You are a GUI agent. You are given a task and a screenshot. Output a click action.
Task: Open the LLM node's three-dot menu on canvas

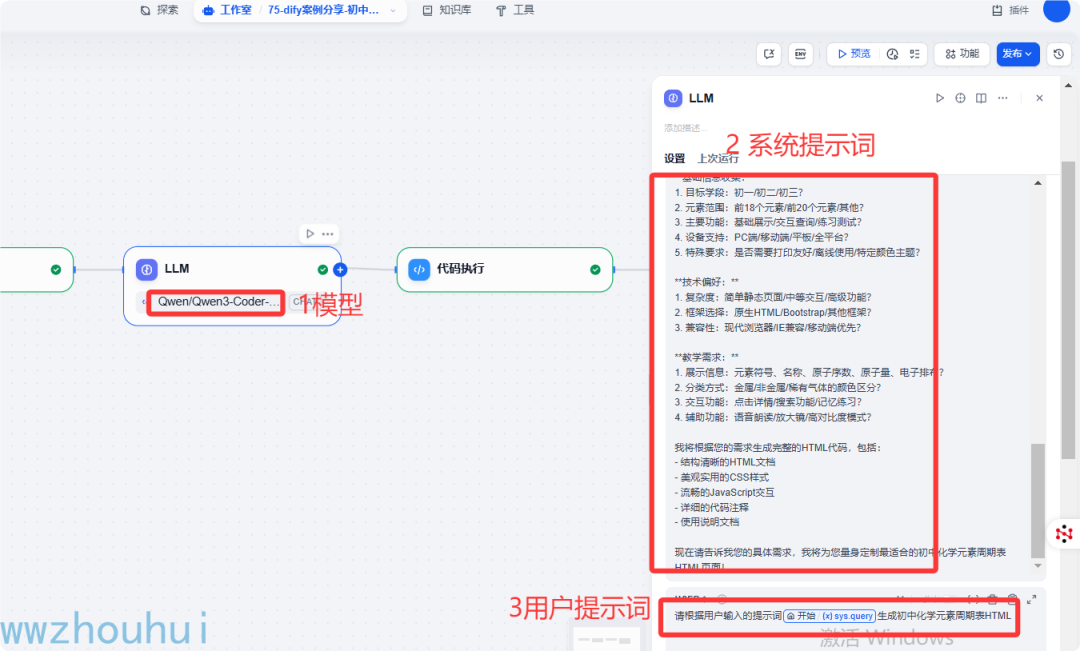click(328, 234)
